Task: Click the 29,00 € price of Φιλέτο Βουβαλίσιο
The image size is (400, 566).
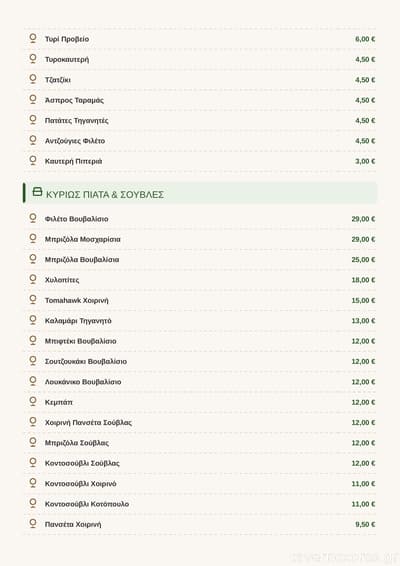Action: [x=363, y=219]
